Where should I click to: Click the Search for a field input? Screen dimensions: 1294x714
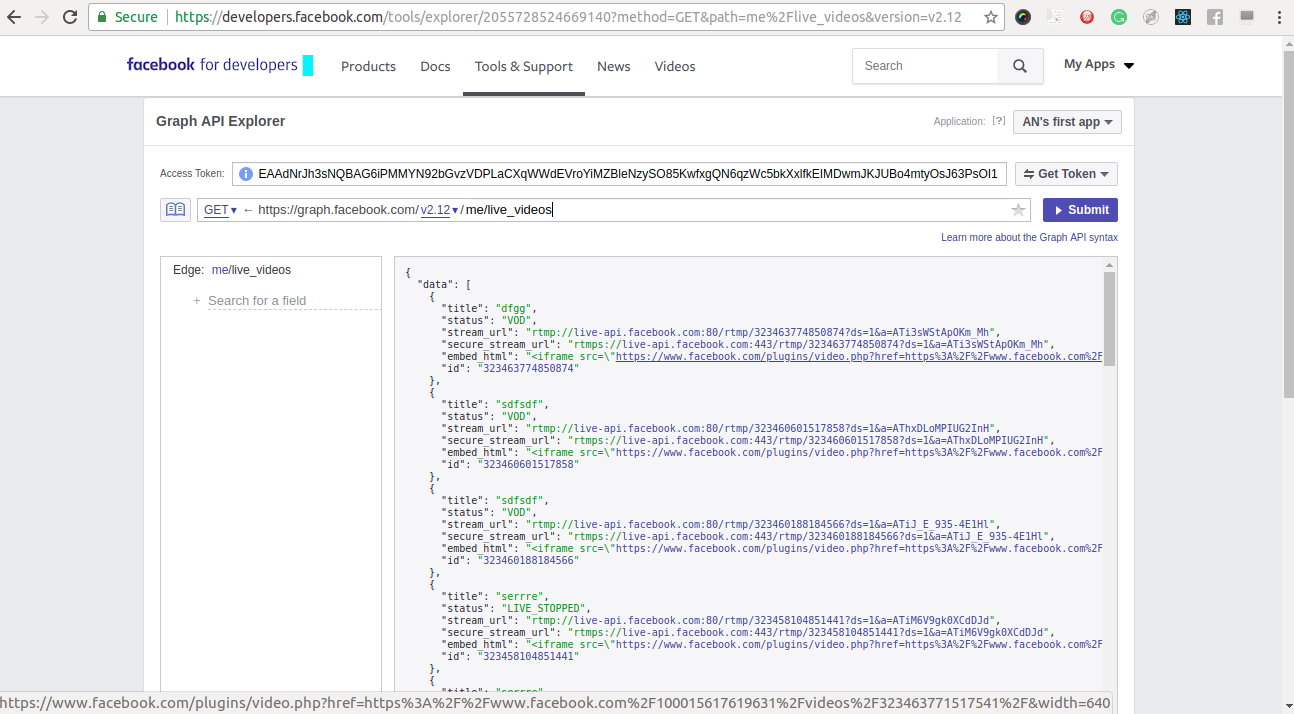(x=294, y=300)
